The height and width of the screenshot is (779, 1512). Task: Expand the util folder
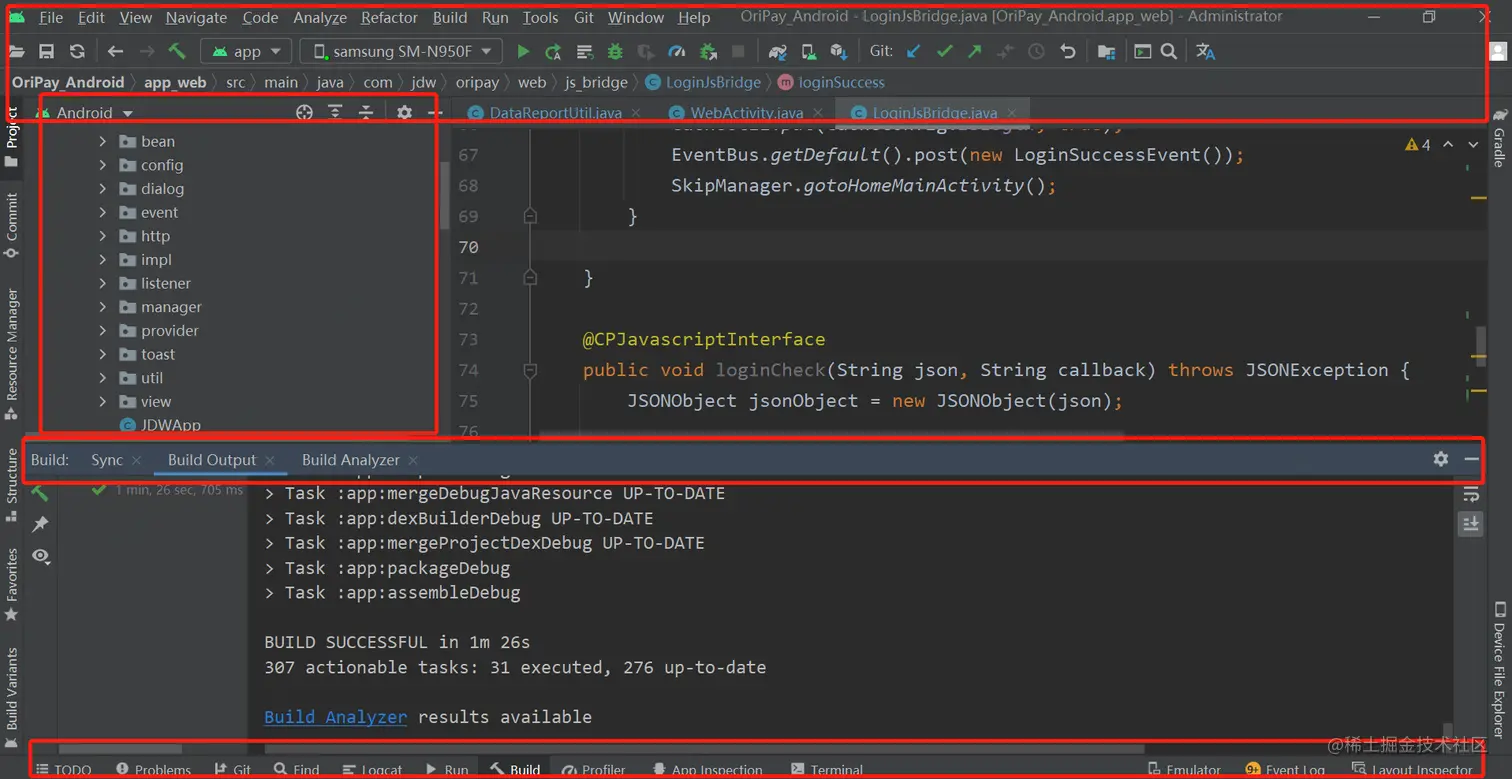[x=102, y=378]
